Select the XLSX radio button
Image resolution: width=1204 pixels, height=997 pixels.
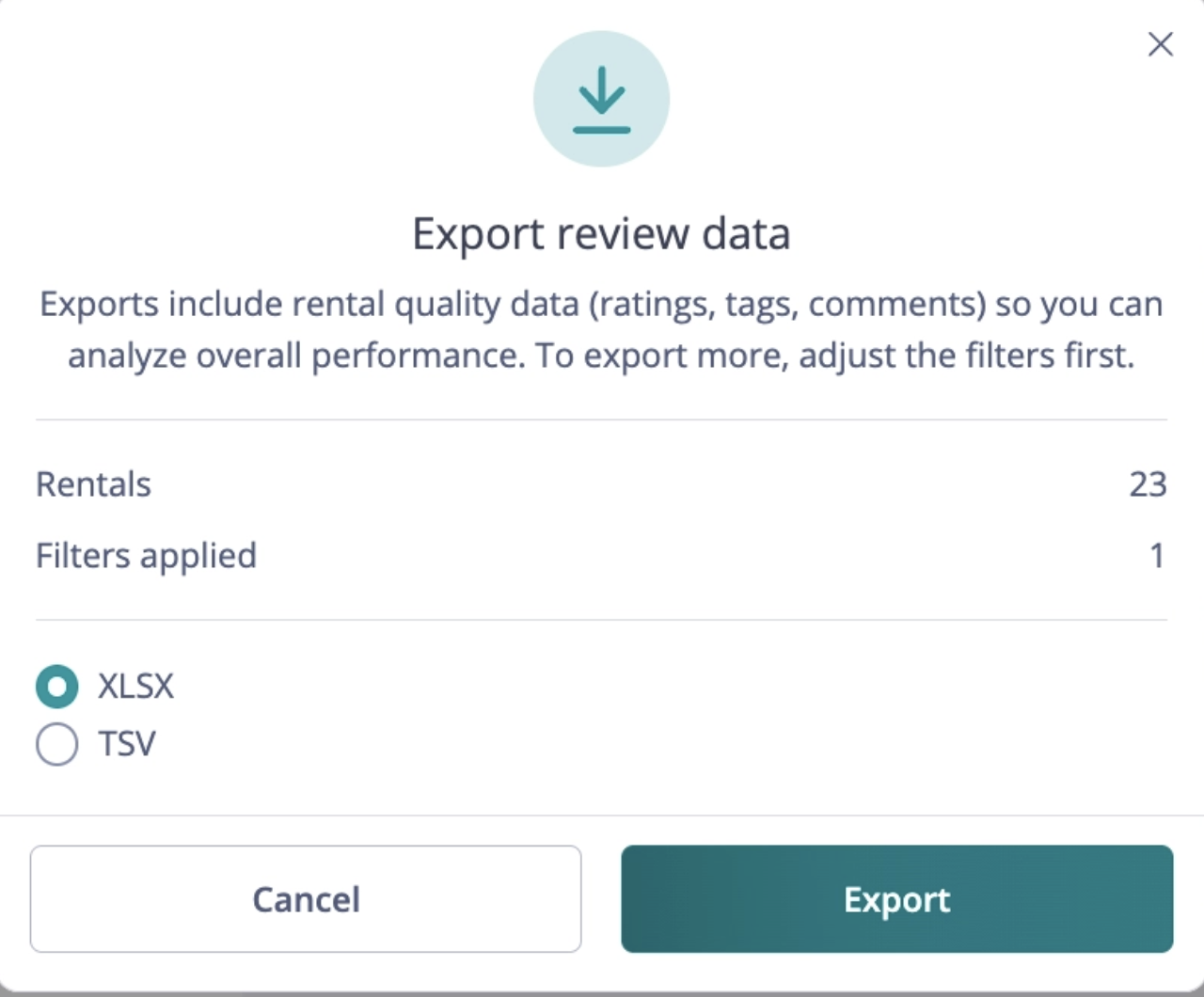pyautogui.click(x=57, y=687)
